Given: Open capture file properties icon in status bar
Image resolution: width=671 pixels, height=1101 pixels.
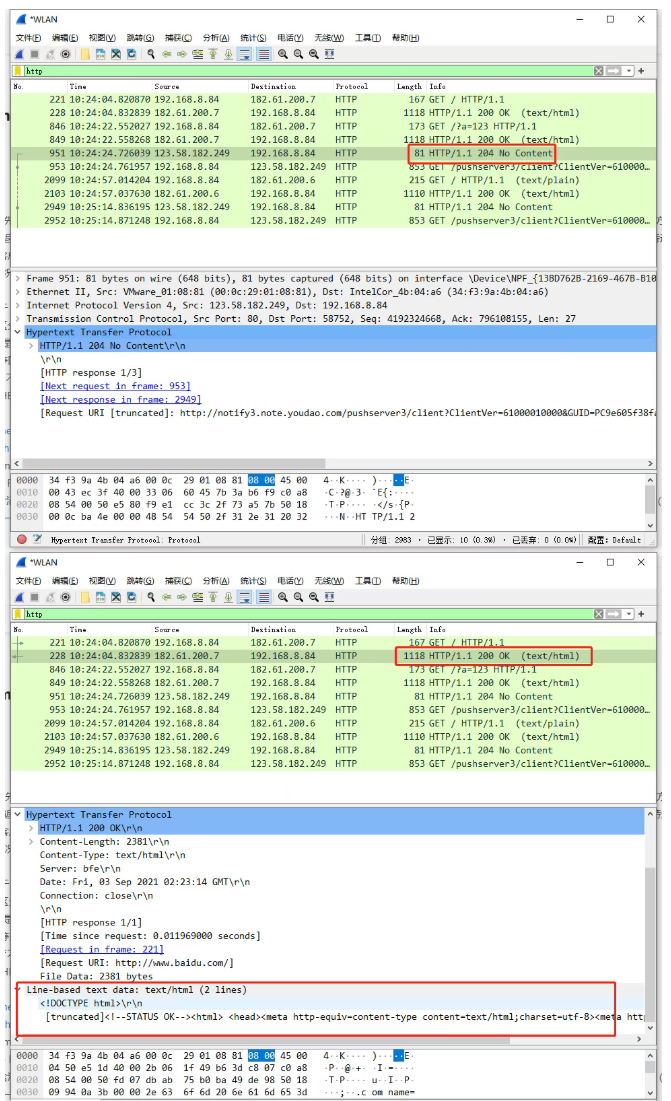Looking at the screenshot, I should click(x=37, y=539).
